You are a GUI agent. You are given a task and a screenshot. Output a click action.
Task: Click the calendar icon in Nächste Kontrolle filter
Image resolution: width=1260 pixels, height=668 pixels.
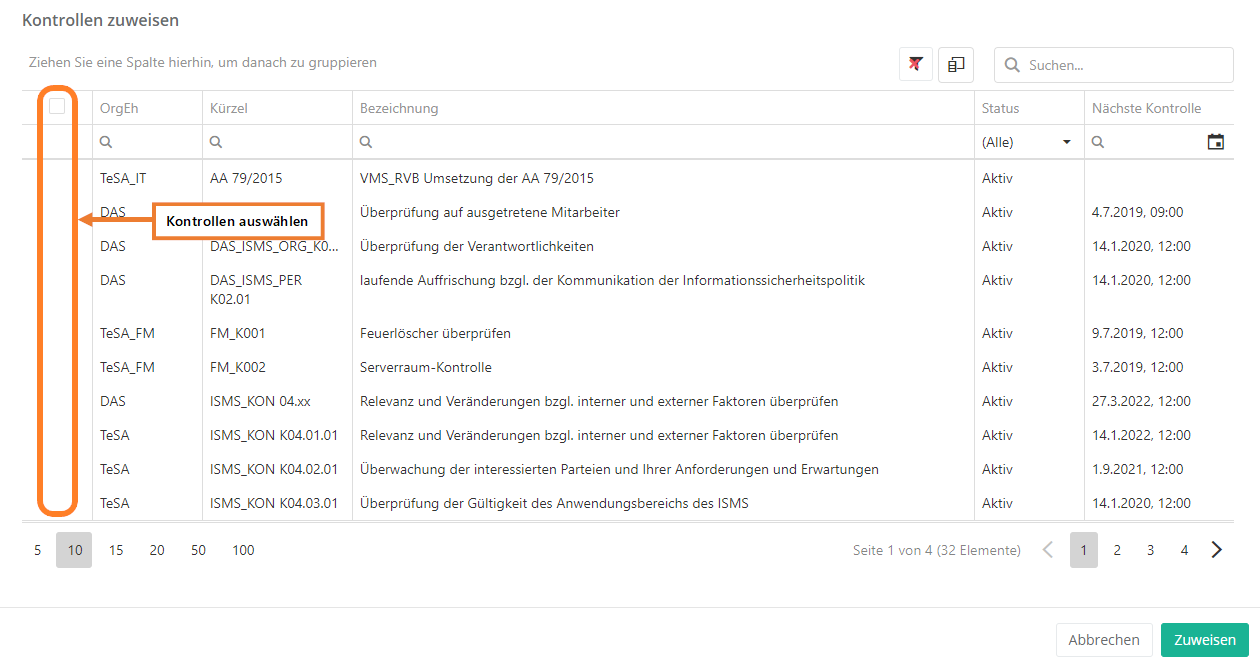tap(1215, 142)
